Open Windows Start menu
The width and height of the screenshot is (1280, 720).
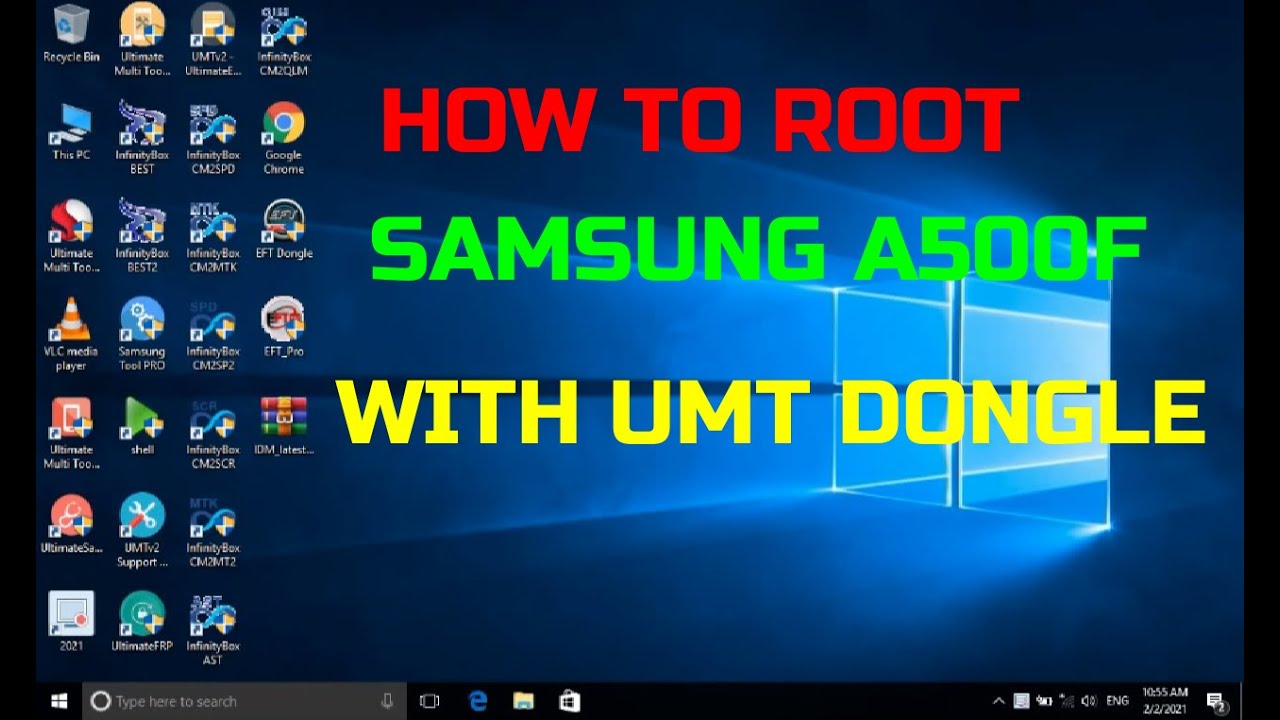pyautogui.click(x=60, y=701)
